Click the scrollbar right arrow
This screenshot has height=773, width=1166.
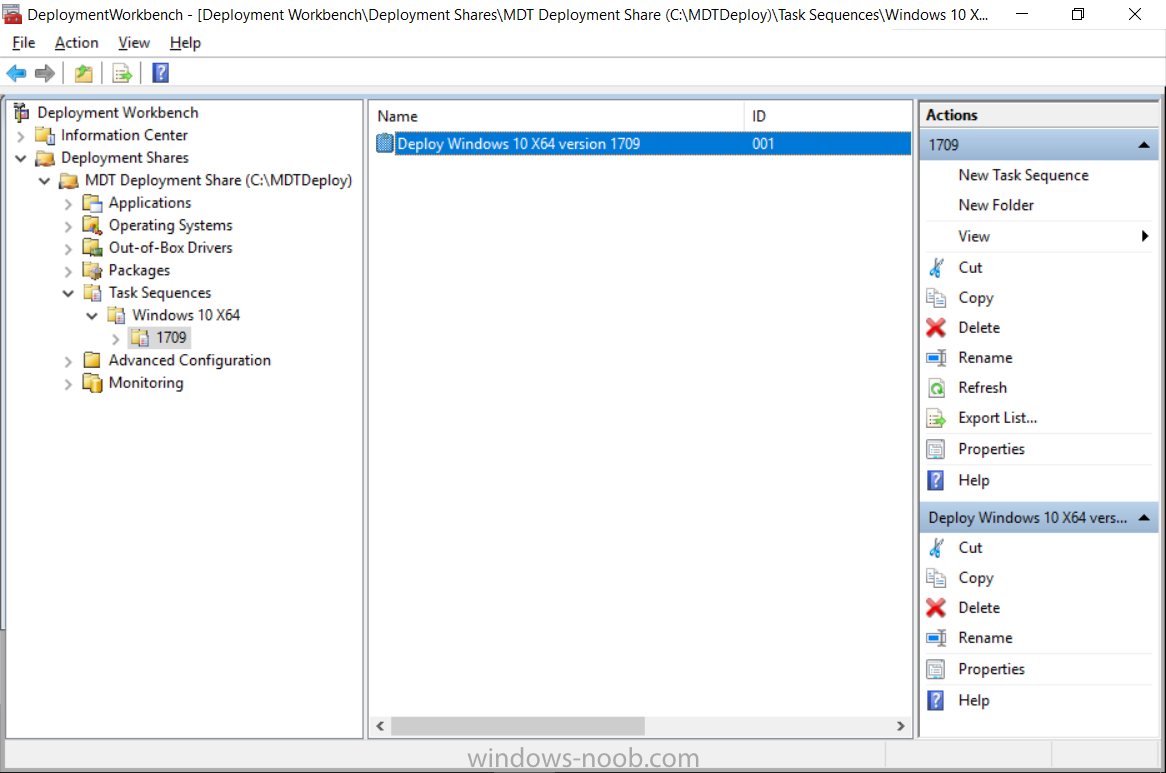click(901, 725)
